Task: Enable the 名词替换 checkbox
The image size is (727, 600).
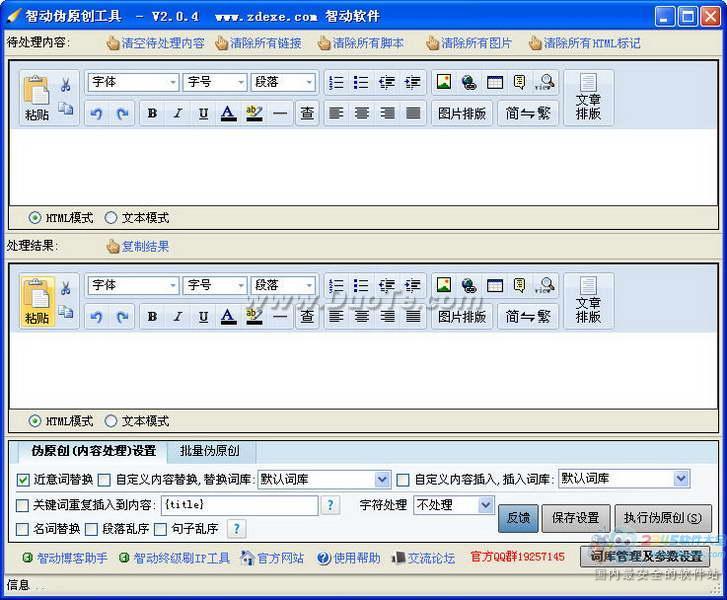Action: click(22, 529)
